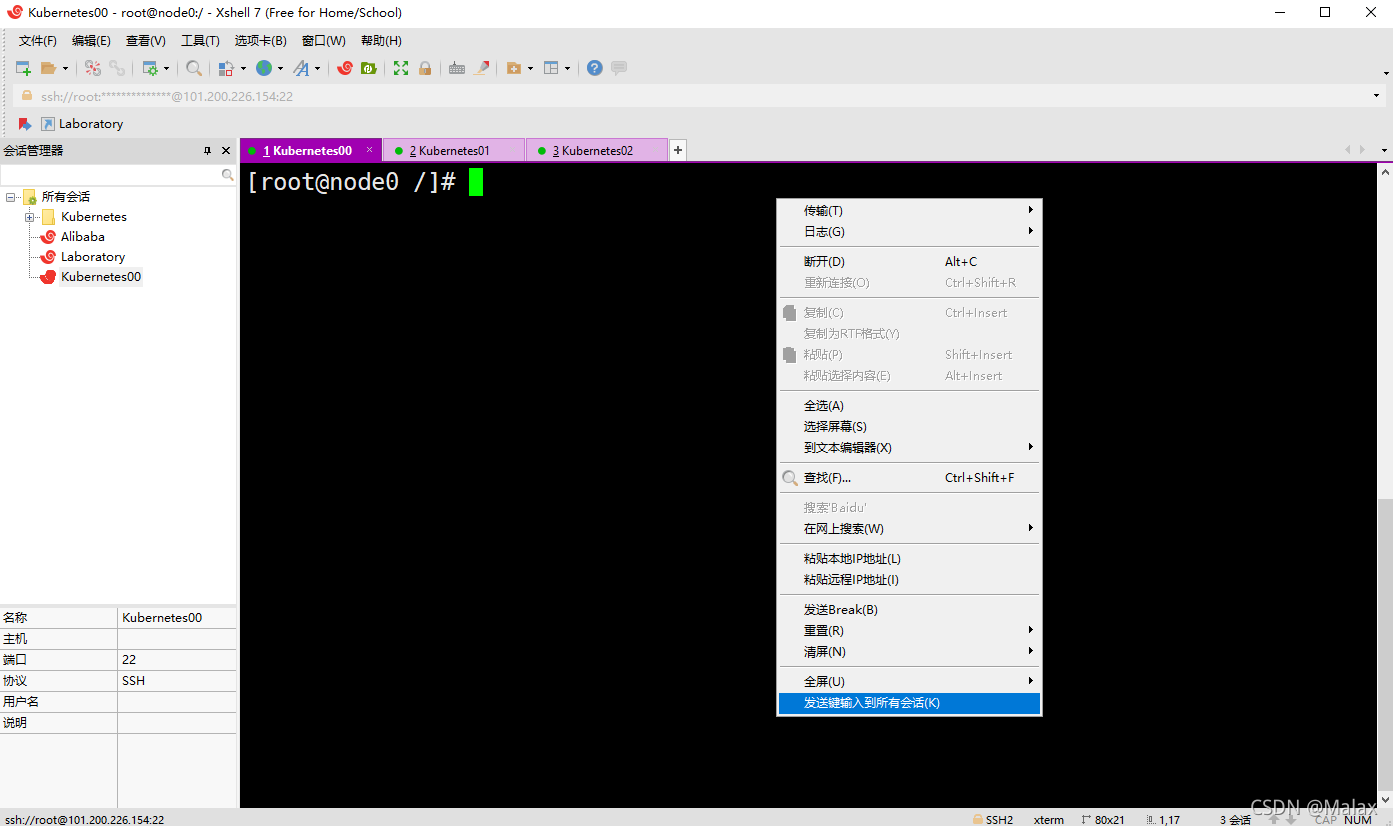Click the Laboratory quick-launch shortcut

[x=82, y=124]
